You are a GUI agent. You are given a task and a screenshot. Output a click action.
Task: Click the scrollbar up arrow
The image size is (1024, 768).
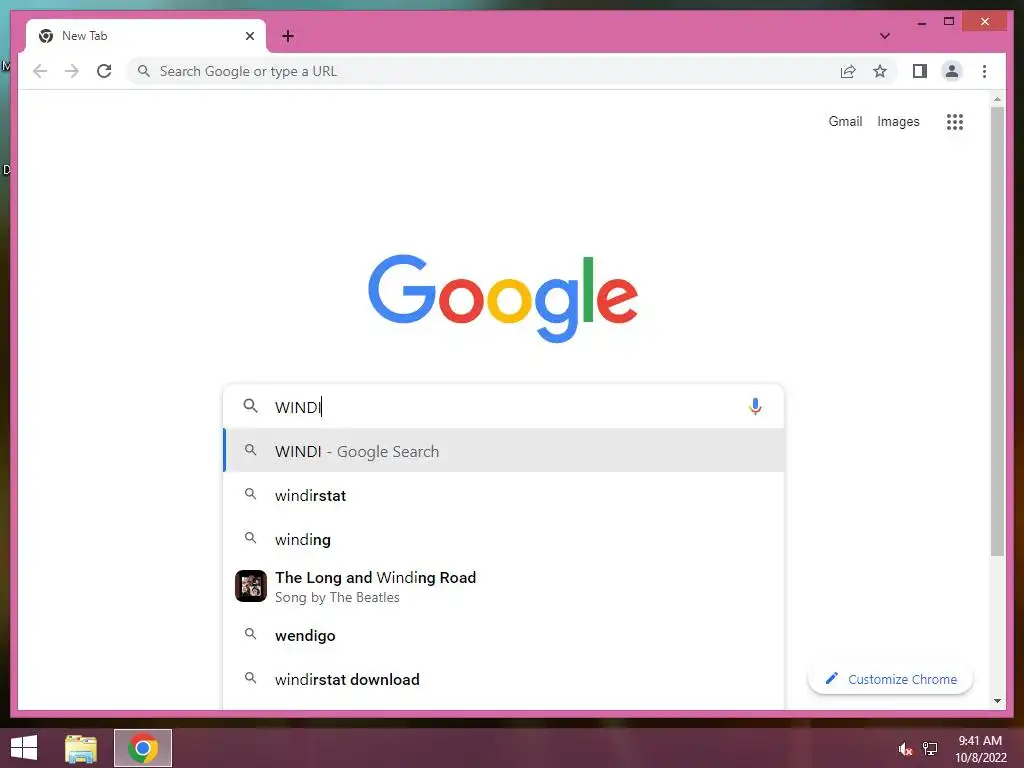tap(997, 99)
